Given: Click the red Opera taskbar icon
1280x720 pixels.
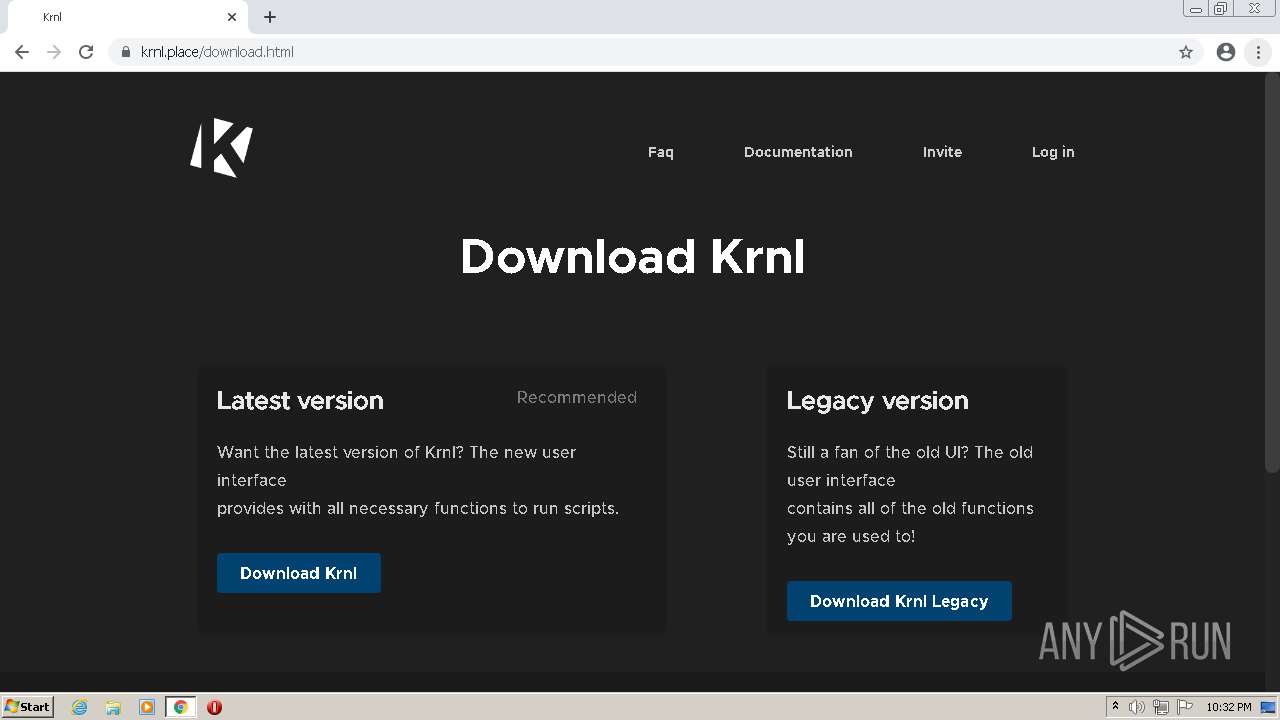Looking at the screenshot, I should click(214, 707).
